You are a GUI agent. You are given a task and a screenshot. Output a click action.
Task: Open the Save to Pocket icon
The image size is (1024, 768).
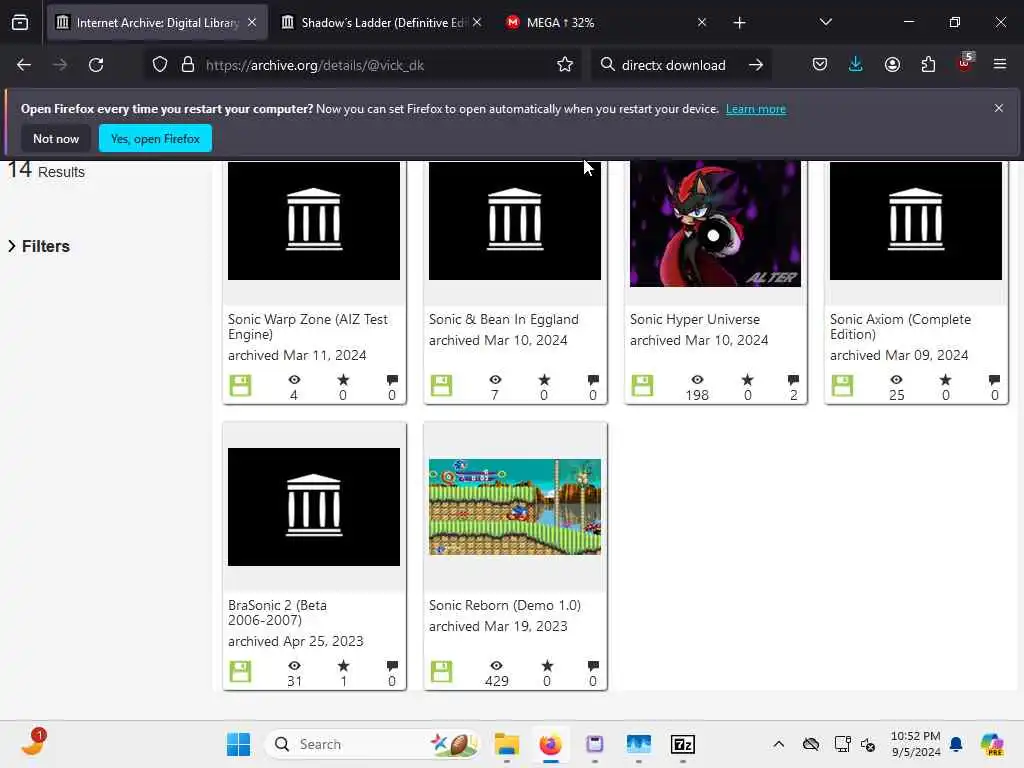[x=820, y=65]
